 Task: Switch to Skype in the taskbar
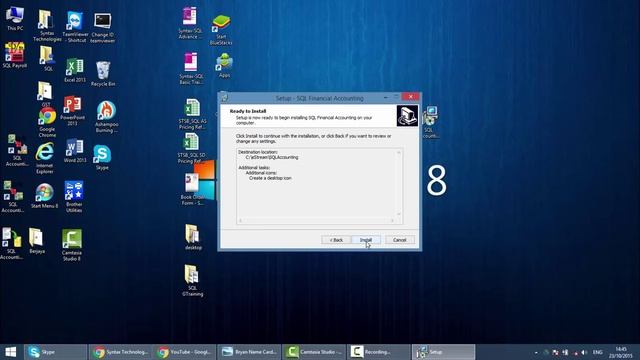[56, 352]
